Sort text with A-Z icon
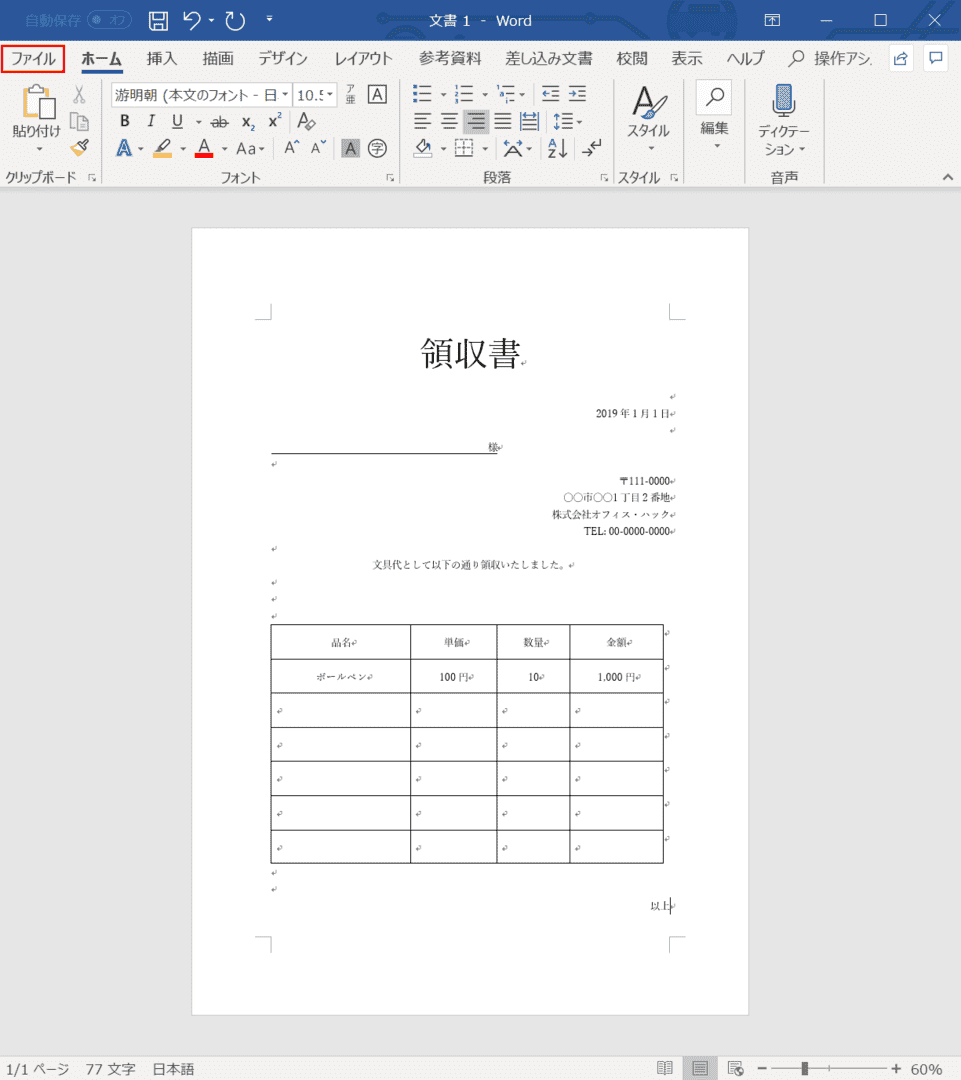The width and height of the screenshot is (961, 1080). coord(557,148)
